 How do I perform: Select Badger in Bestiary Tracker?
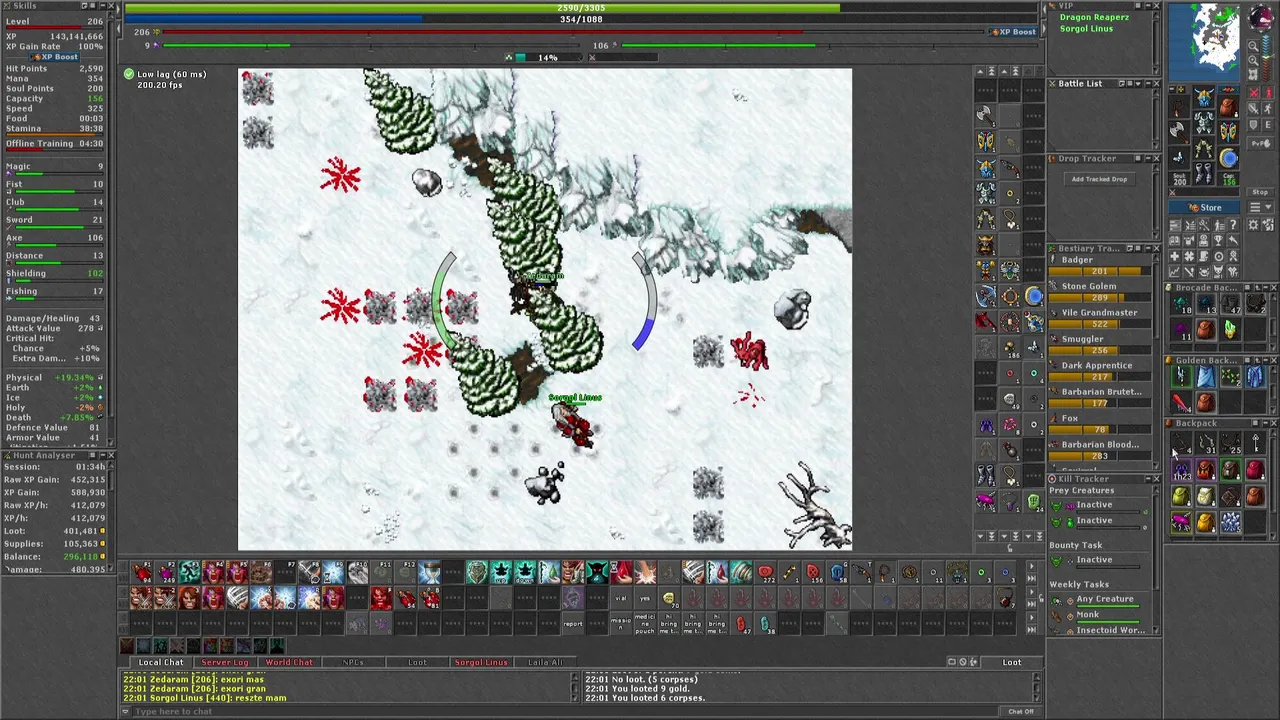point(1100,265)
